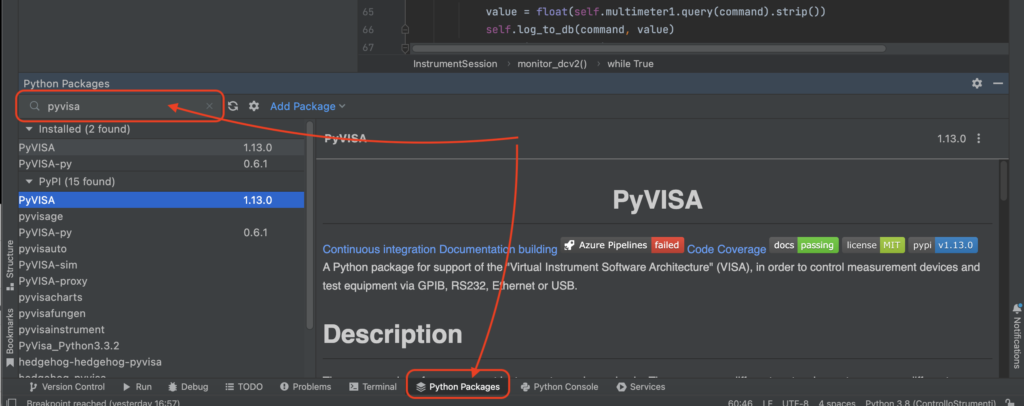Open the Run tool tab
Image resolution: width=1024 pixels, height=406 pixels.
click(x=136, y=386)
